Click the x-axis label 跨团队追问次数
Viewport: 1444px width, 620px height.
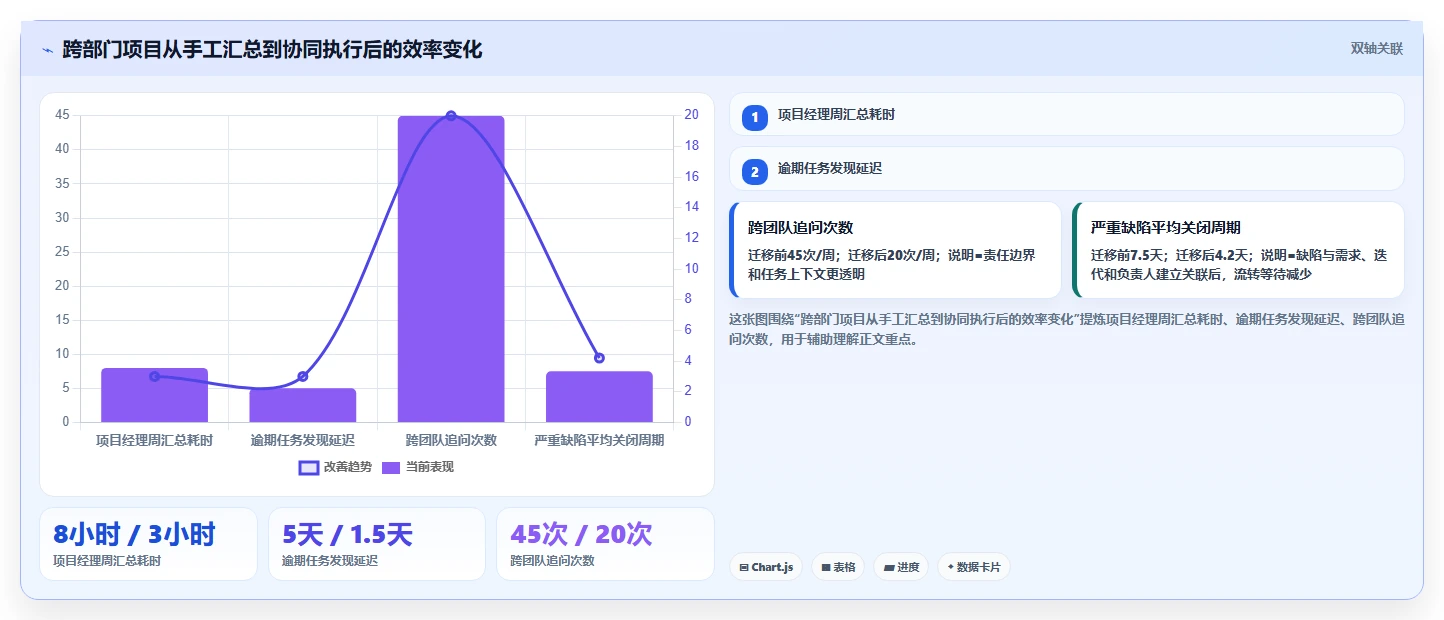[451, 440]
